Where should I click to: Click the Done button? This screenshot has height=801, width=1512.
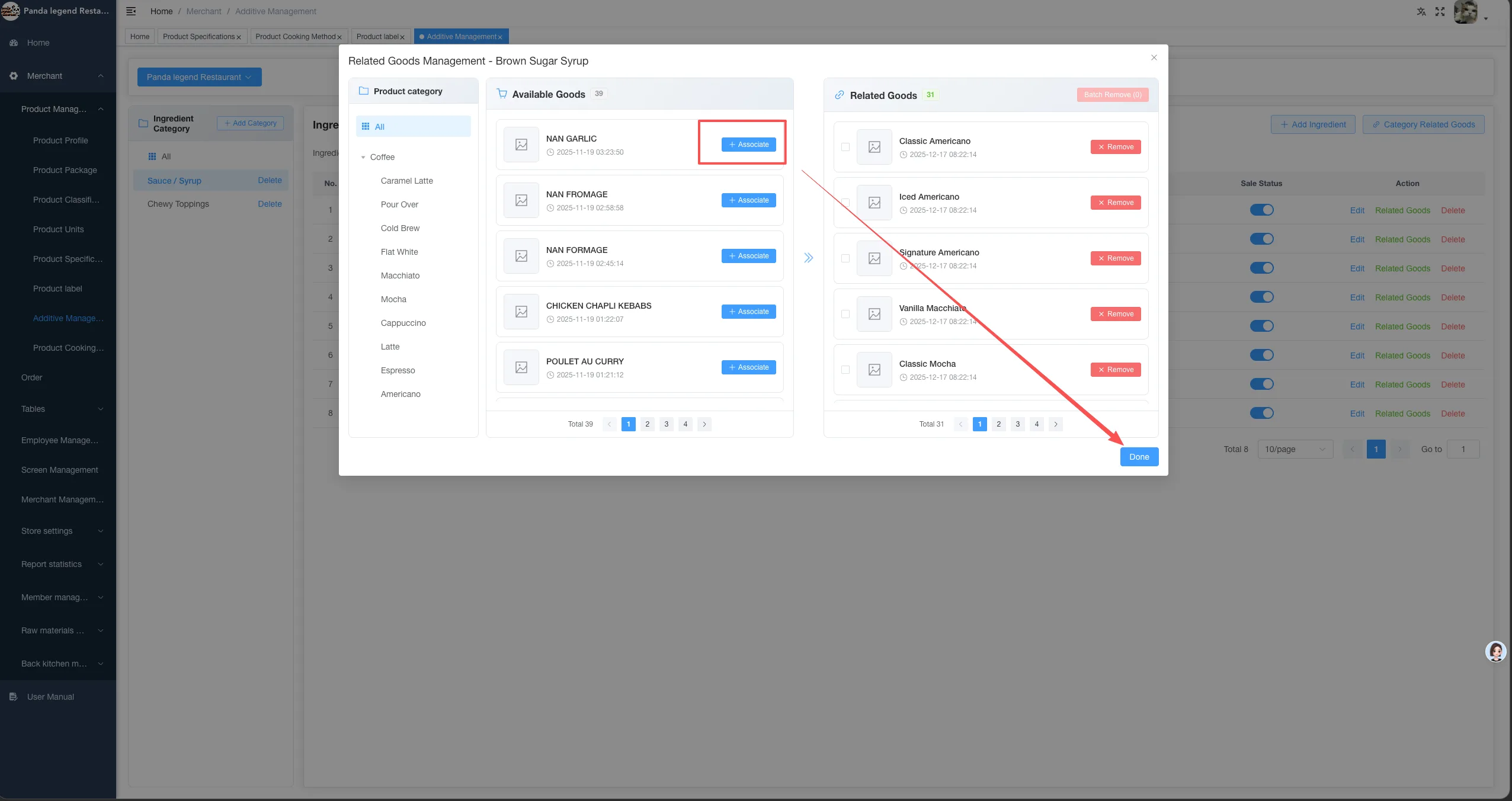[1139, 457]
